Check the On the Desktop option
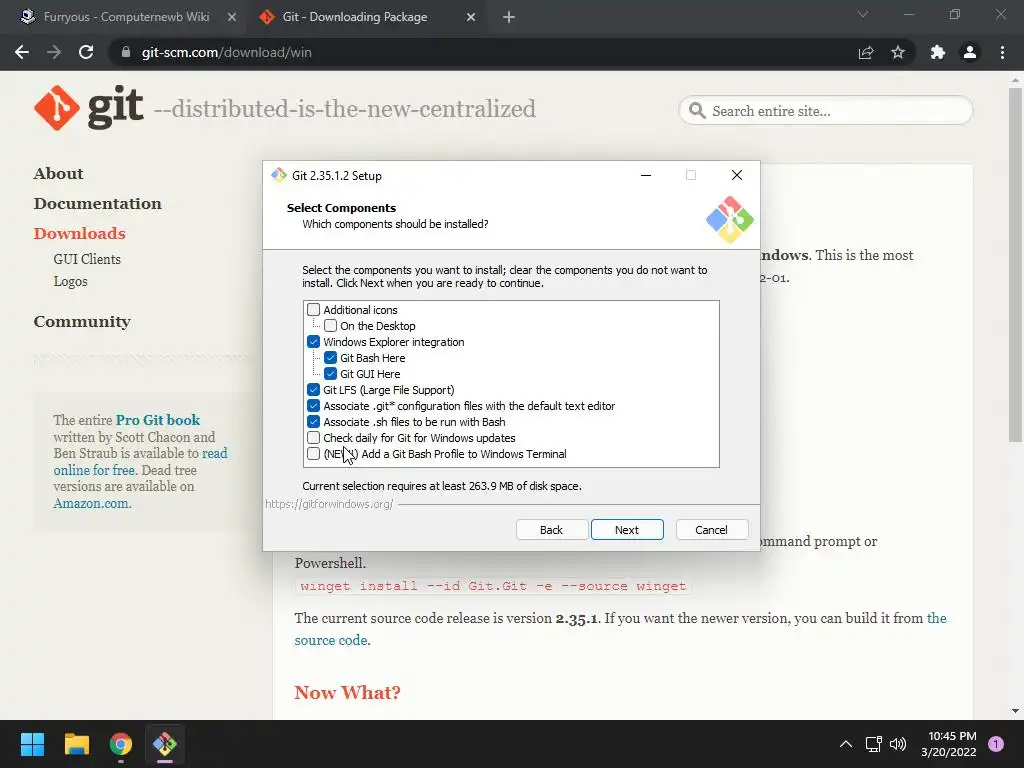1024x768 pixels. (x=330, y=326)
